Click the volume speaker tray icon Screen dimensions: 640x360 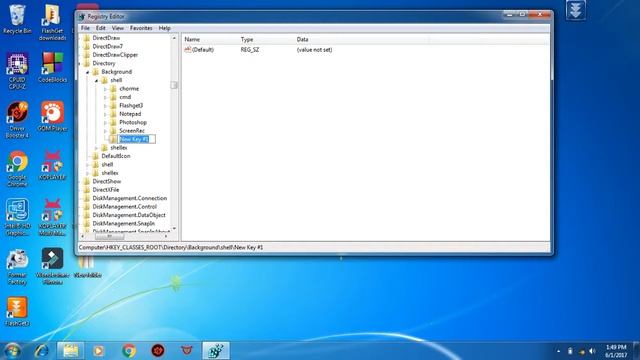(x=592, y=351)
